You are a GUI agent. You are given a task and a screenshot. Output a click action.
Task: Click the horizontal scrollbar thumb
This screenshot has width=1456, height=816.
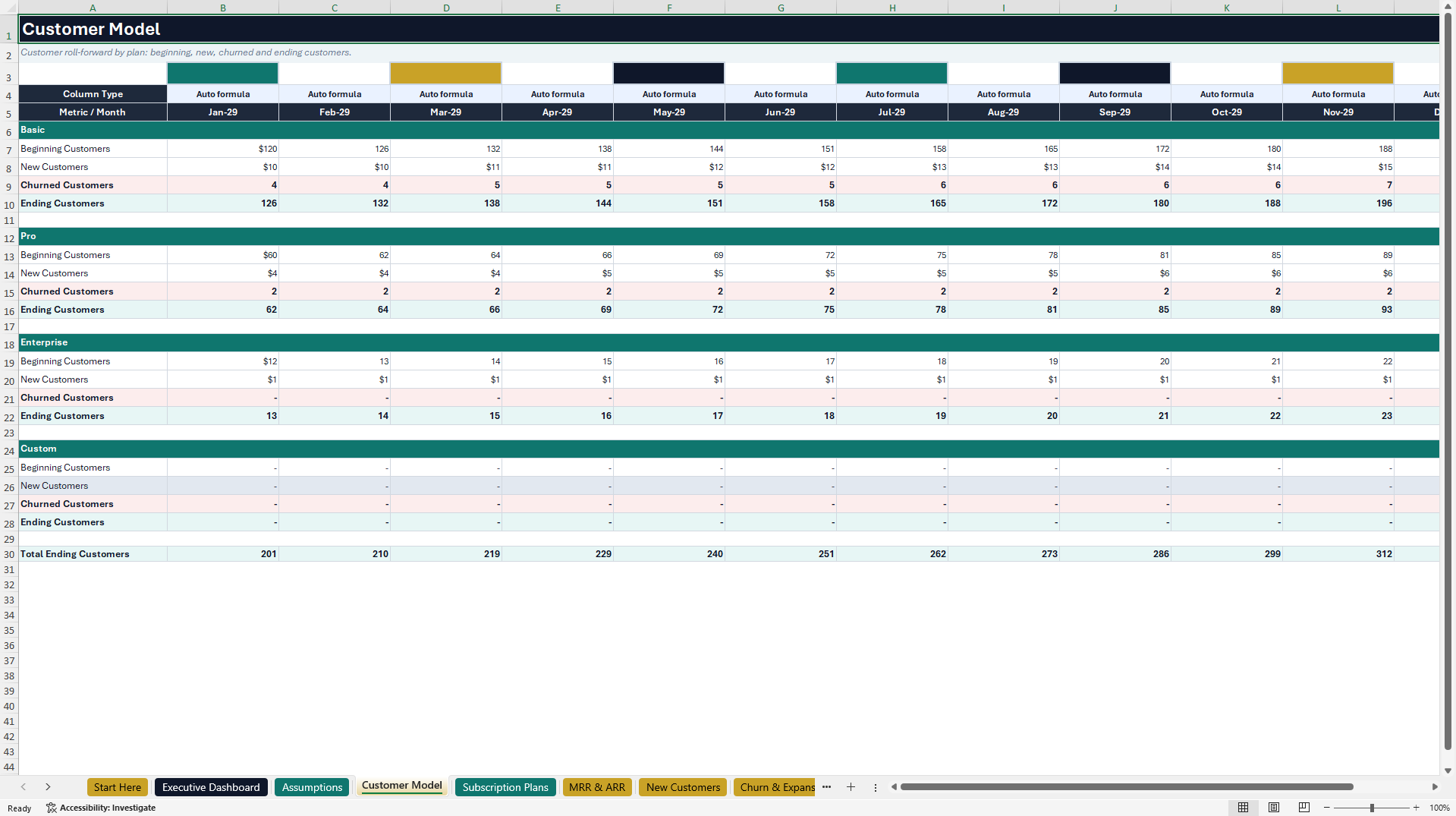tap(1127, 787)
